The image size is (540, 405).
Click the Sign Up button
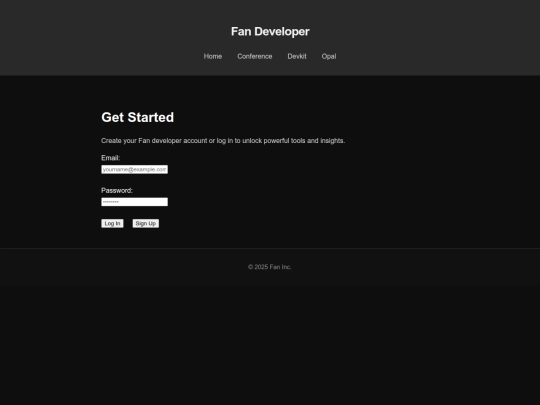tap(146, 224)
